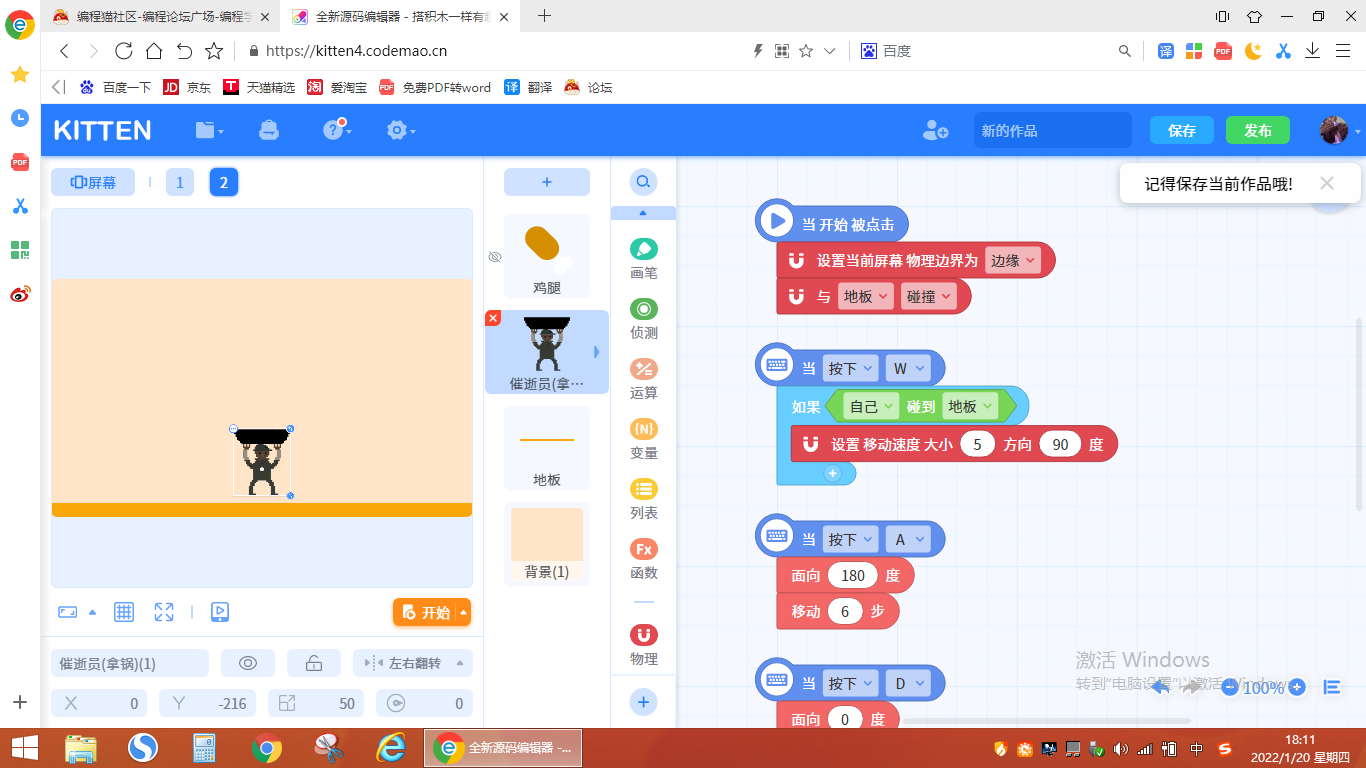Open the Windows Start button

(x=24, y=747)
